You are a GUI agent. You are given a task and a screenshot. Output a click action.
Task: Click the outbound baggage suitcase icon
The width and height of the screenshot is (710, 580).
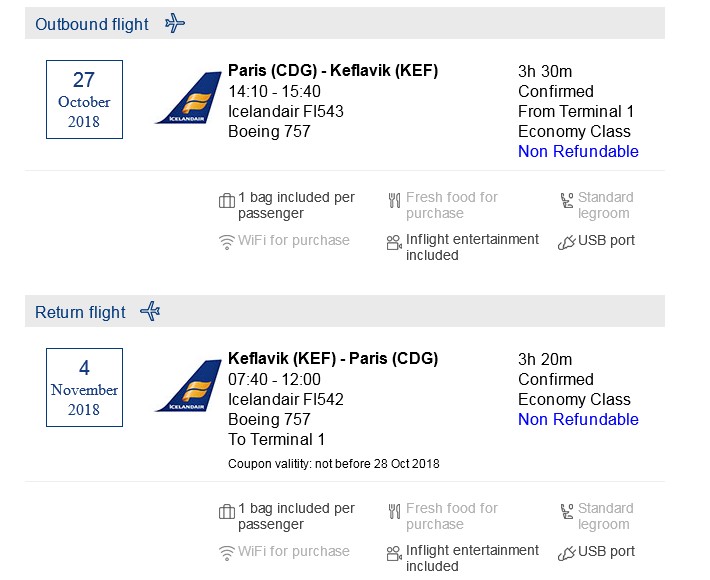226,200
